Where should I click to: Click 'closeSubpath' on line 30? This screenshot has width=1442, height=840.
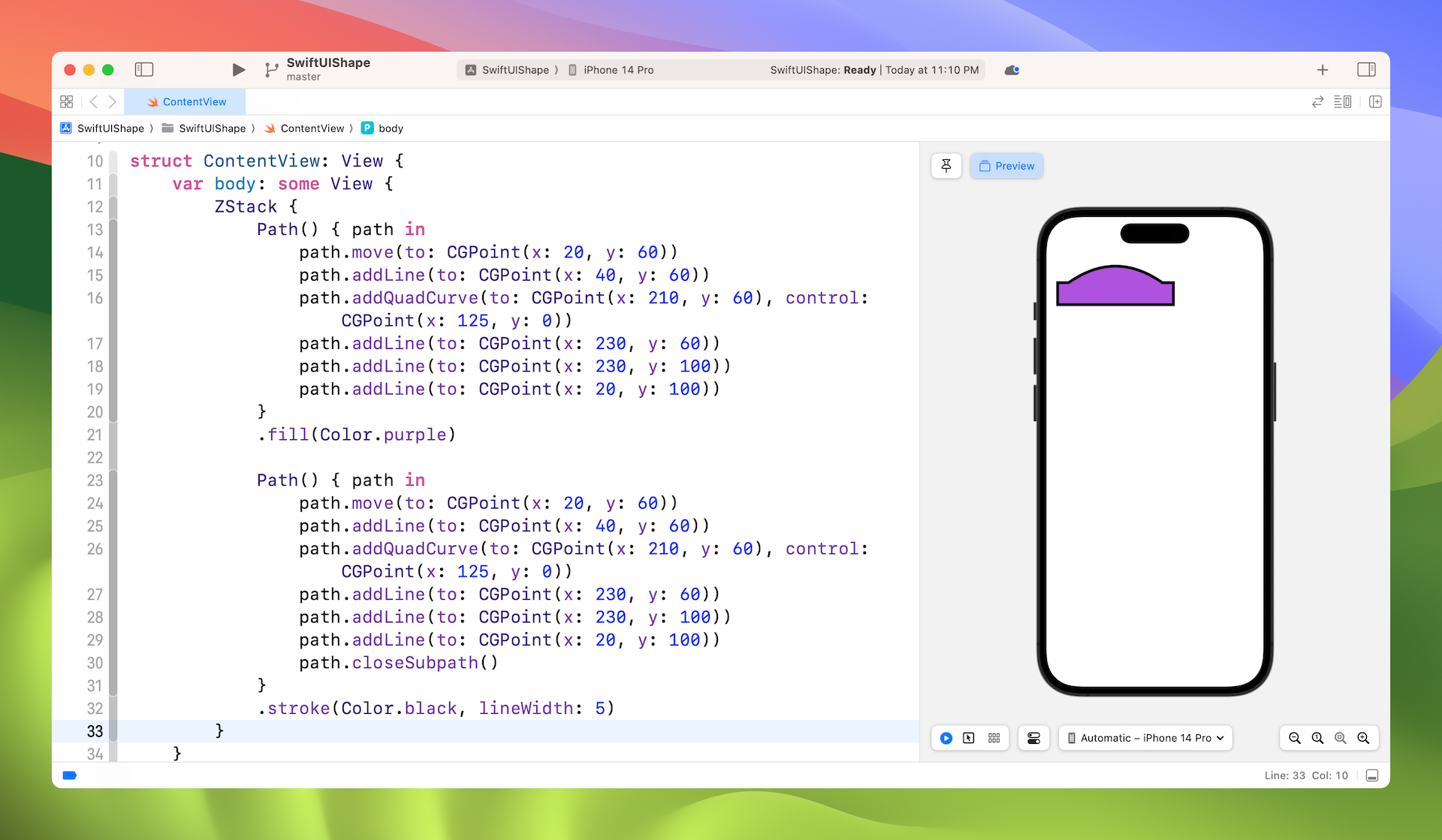(415, 663)
